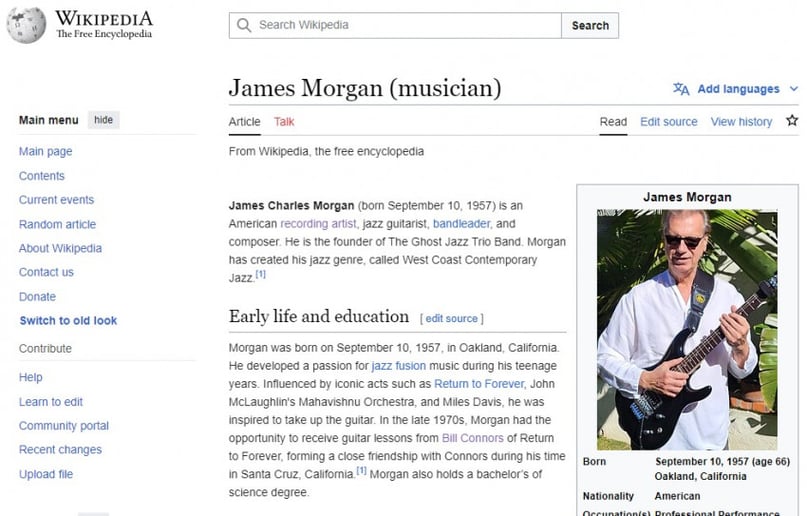Screen dimensions: 807x516
Task: Click Switch to old look
Action: pyautogui.click(x=68, y=321)
